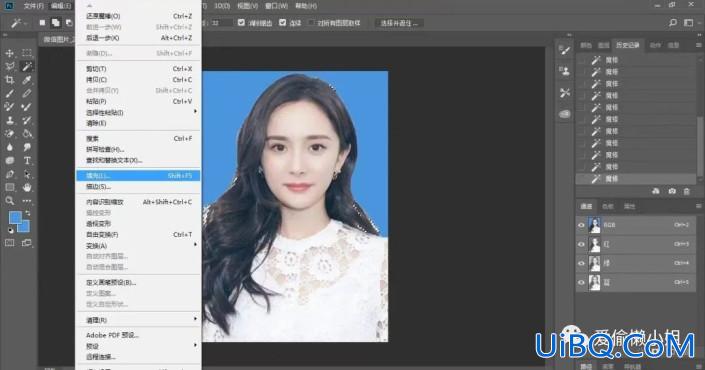Screen dimensions: 705x370
Task: Open the workspace switcher icon
Action: [x=688, y=22]
